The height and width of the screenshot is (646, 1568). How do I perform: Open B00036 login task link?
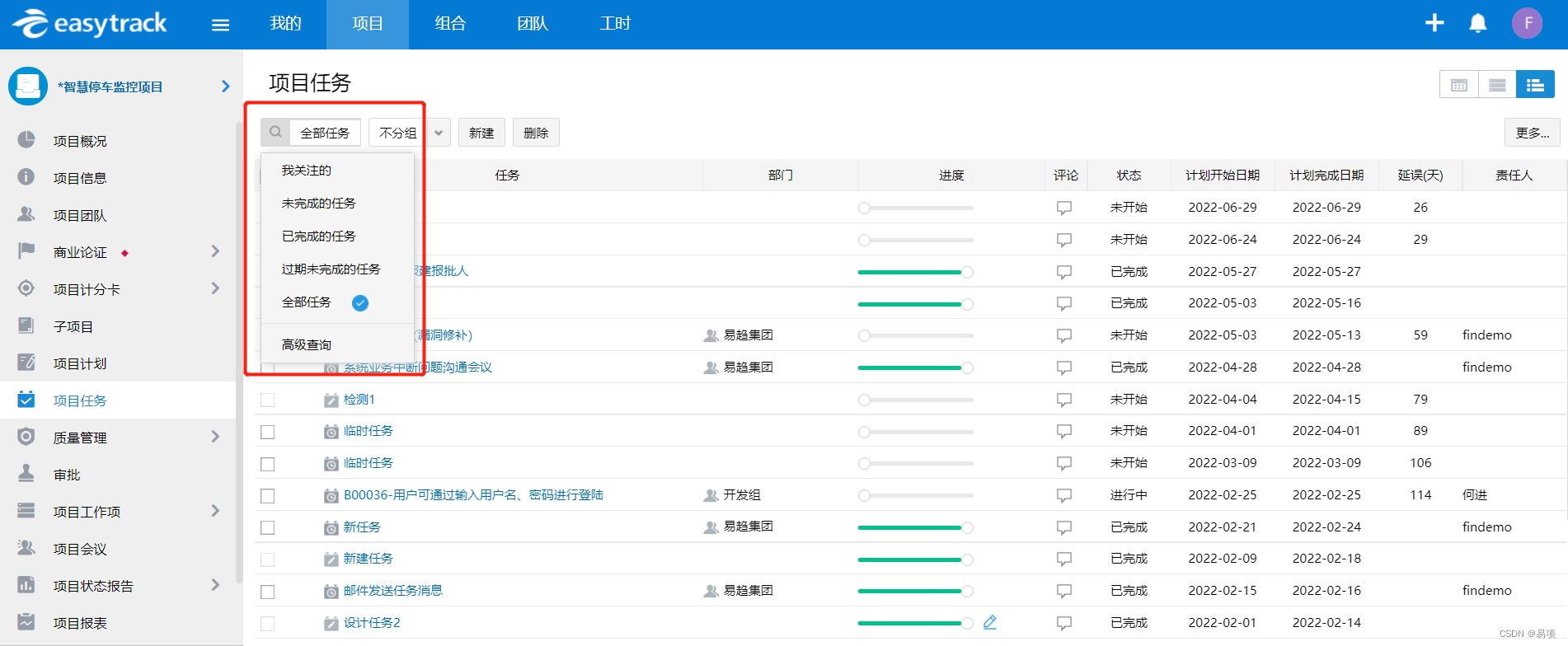[473, 495]
